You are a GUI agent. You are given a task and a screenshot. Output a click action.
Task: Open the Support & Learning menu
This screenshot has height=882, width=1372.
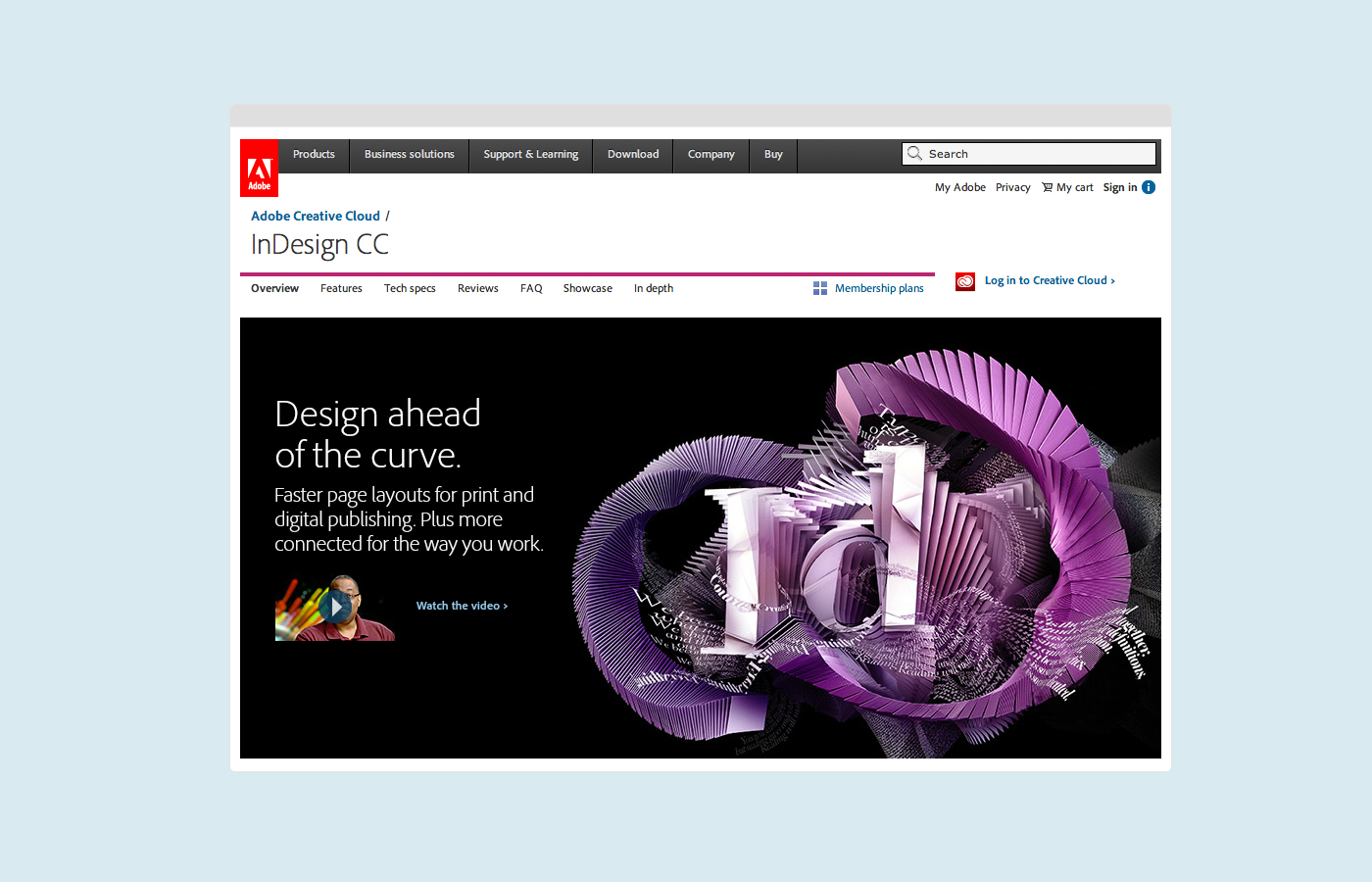pyautogui.click(x=531, y=155)
